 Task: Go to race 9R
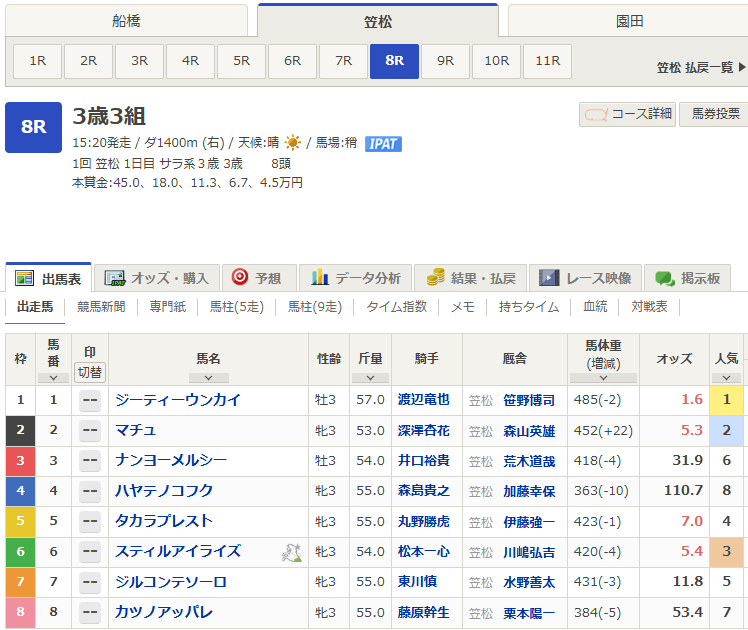(x=446, y=61)
